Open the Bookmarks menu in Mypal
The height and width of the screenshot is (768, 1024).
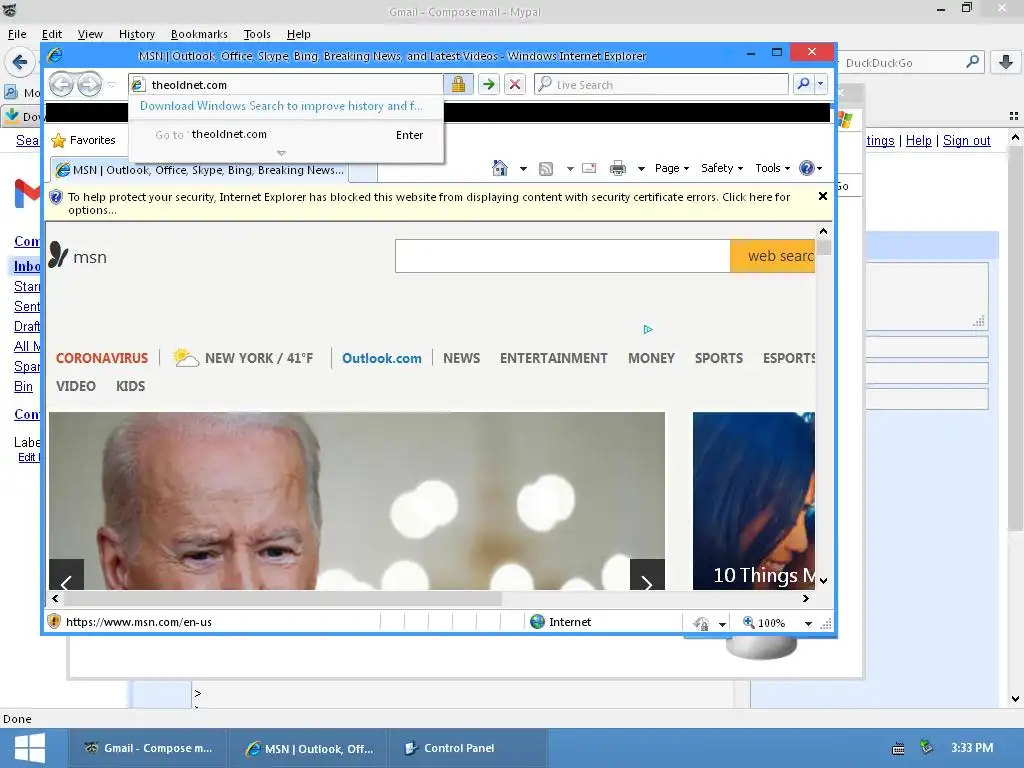tap(199, 34)
